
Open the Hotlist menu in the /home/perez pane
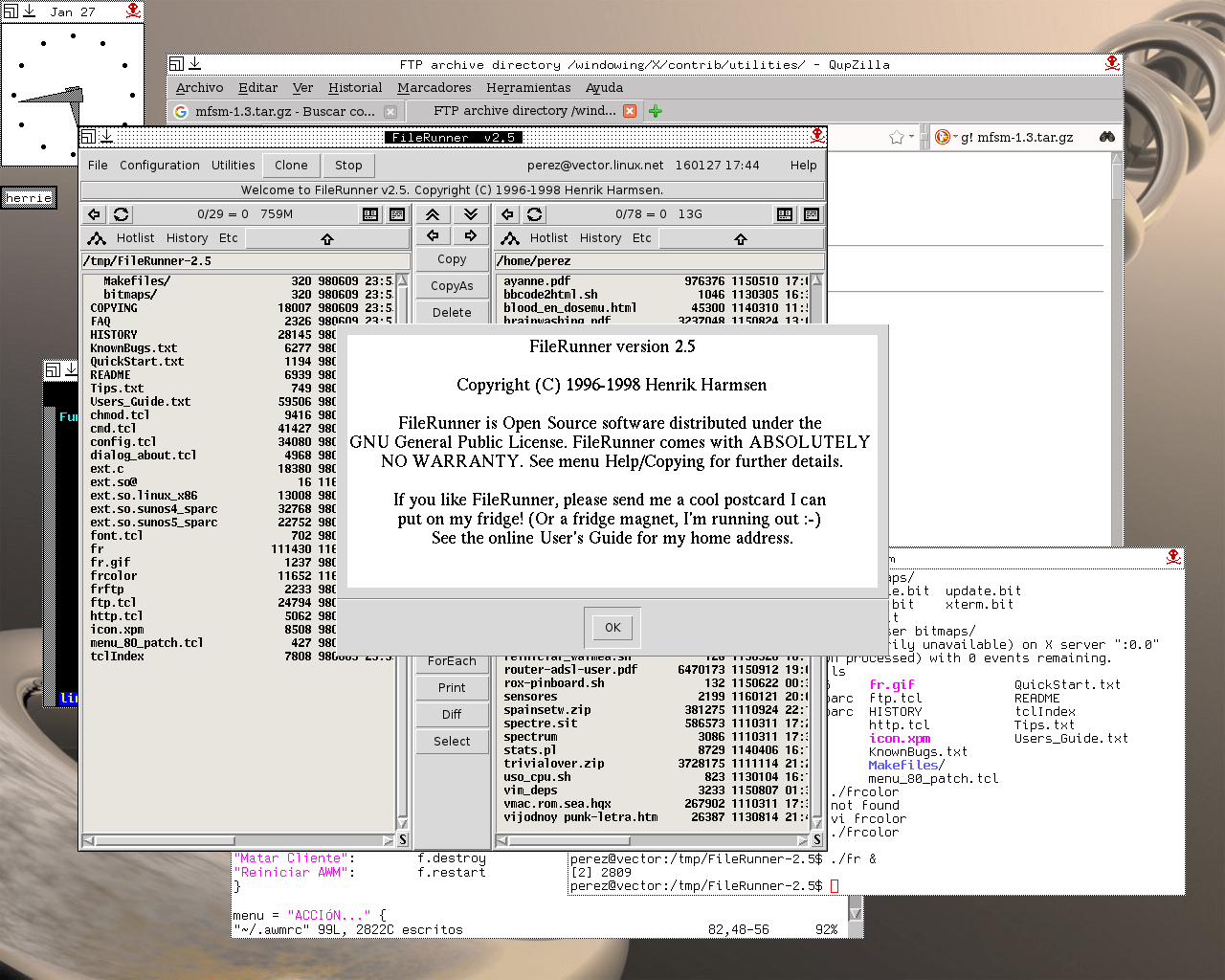(548, 238)
